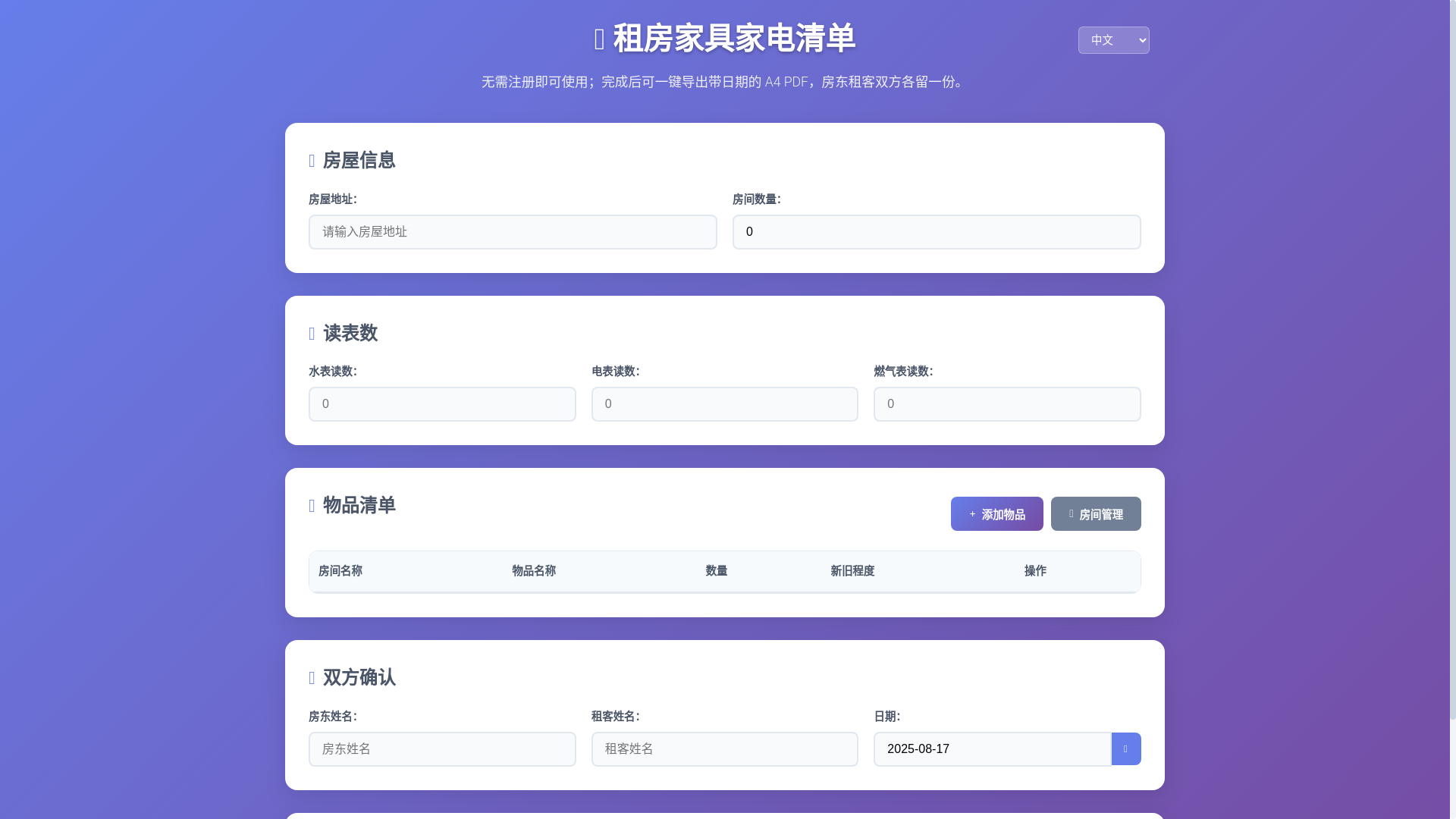The width and height of the screenshot is (1456, 819).
Task: Click the 租客姓名 input field
Action: [725, 749]
